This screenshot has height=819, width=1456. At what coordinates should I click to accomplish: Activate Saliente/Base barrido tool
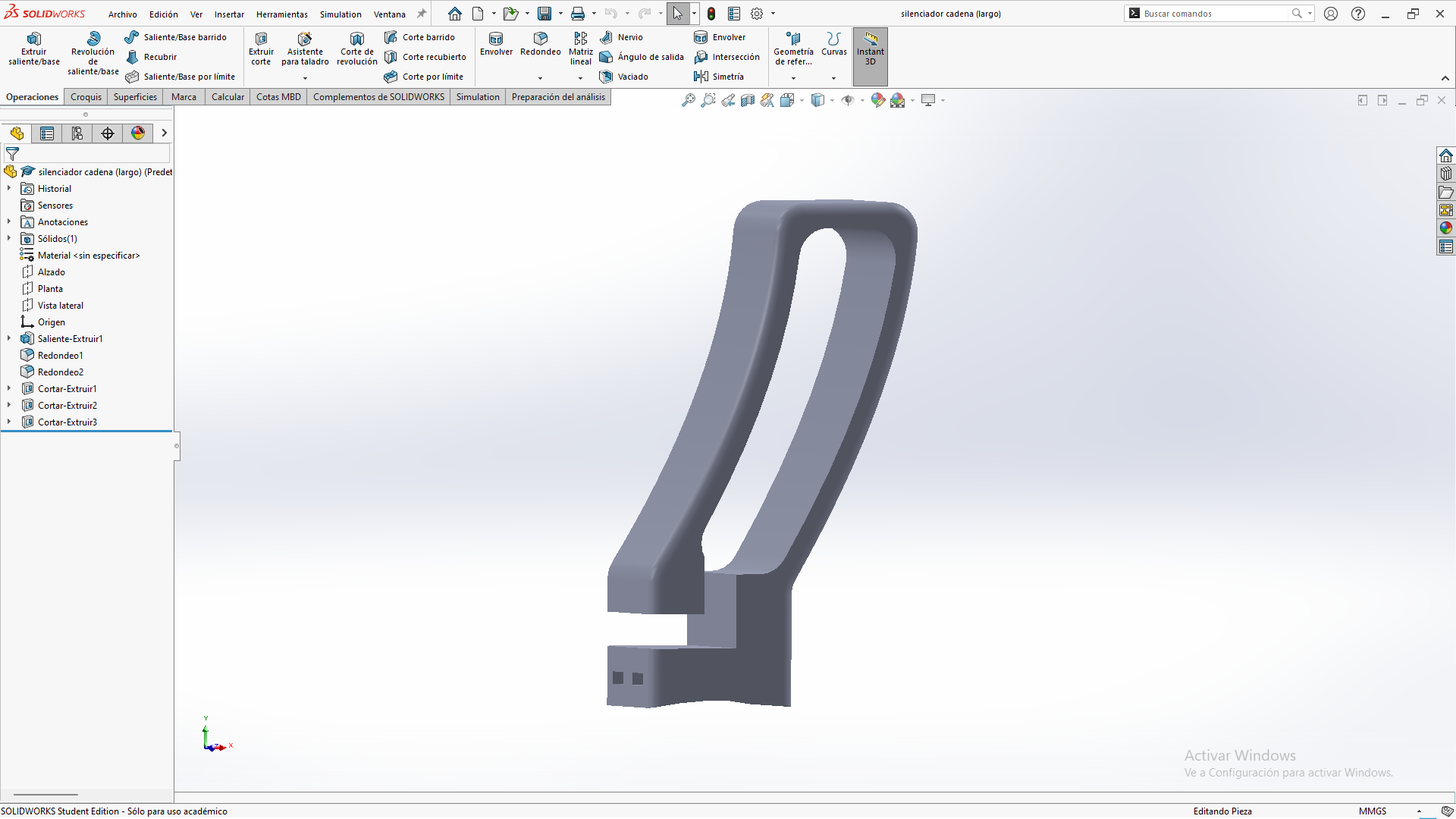pyautogui.click(x=176, y=37)
